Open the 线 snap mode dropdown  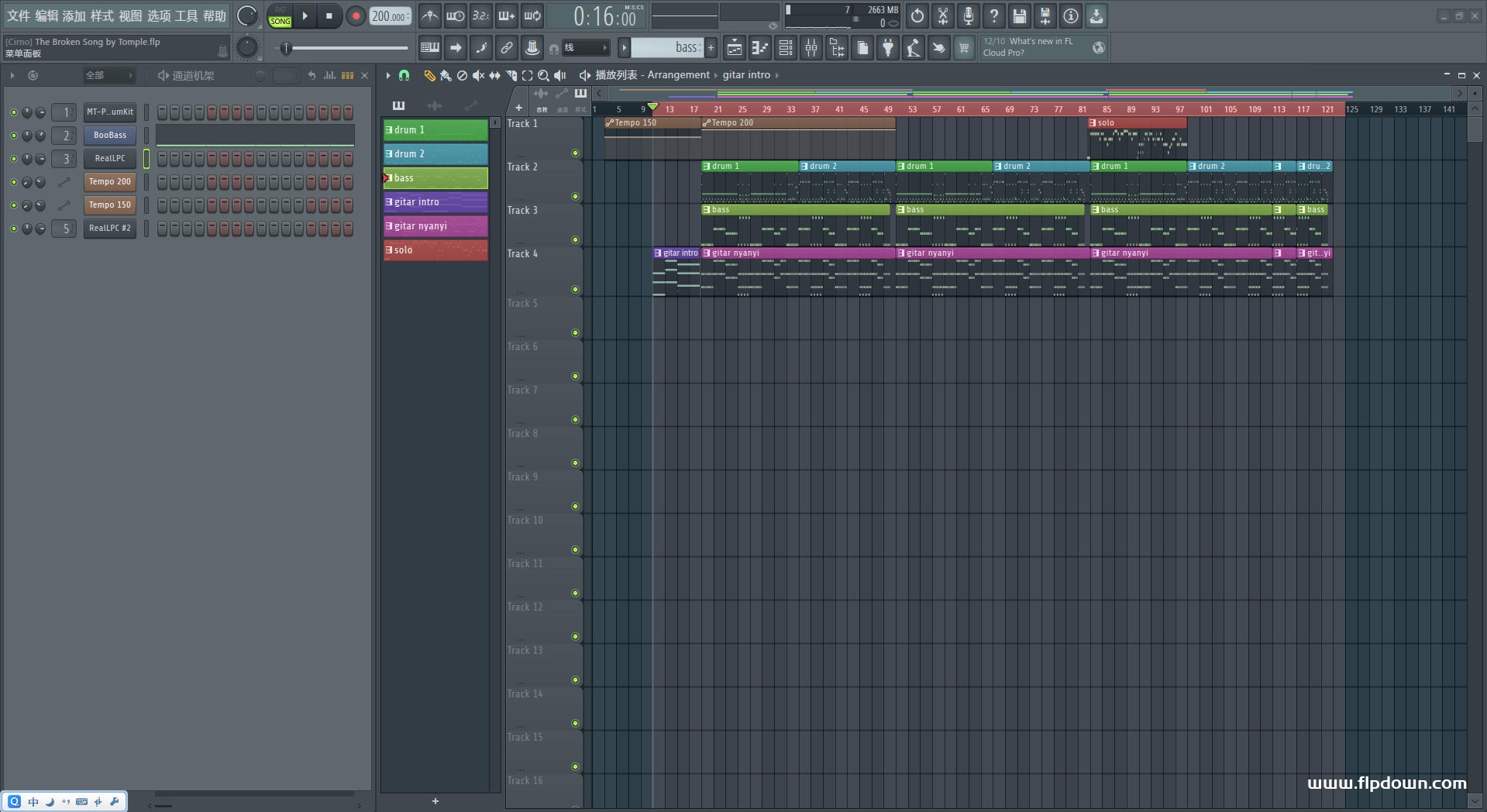click(x=585, y=48)
